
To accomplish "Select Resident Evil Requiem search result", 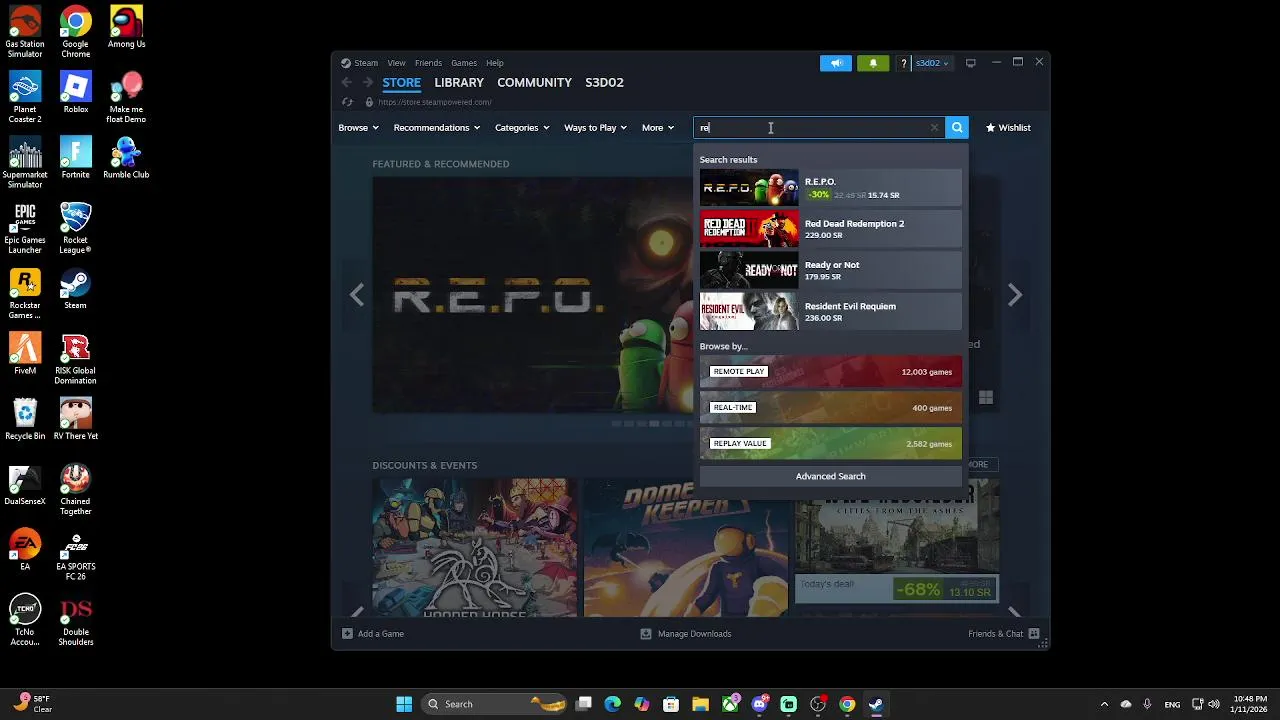I will point(830,312).
